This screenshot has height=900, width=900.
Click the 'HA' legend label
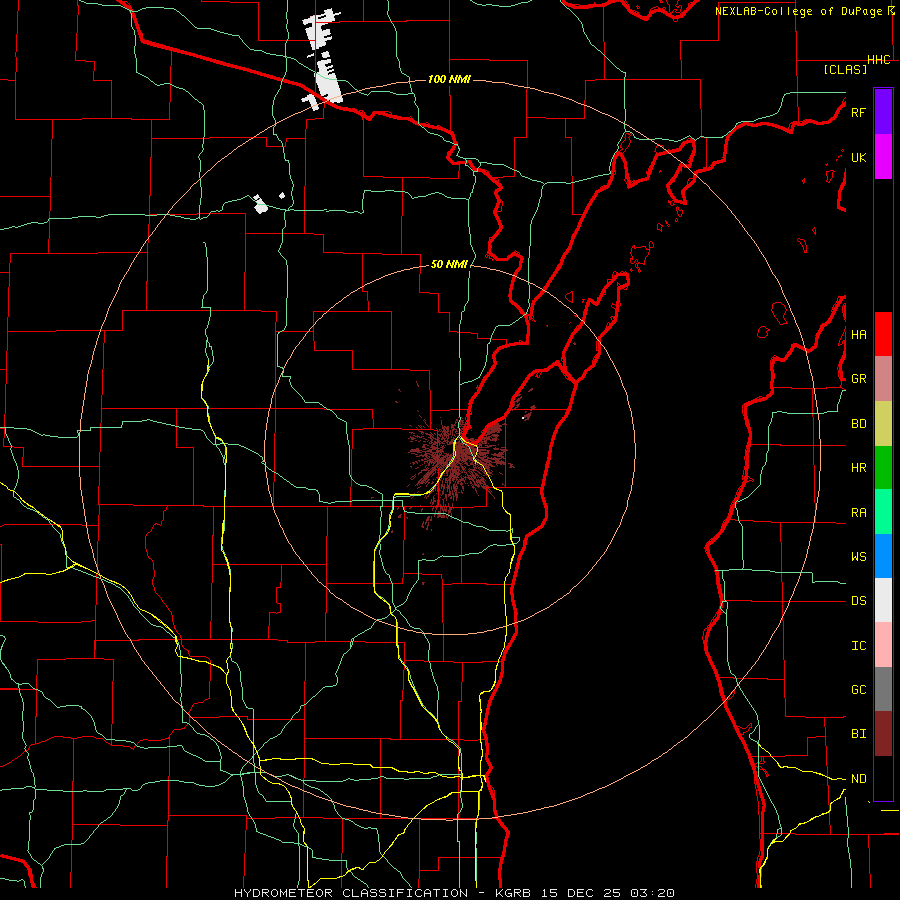click(858, 335)
